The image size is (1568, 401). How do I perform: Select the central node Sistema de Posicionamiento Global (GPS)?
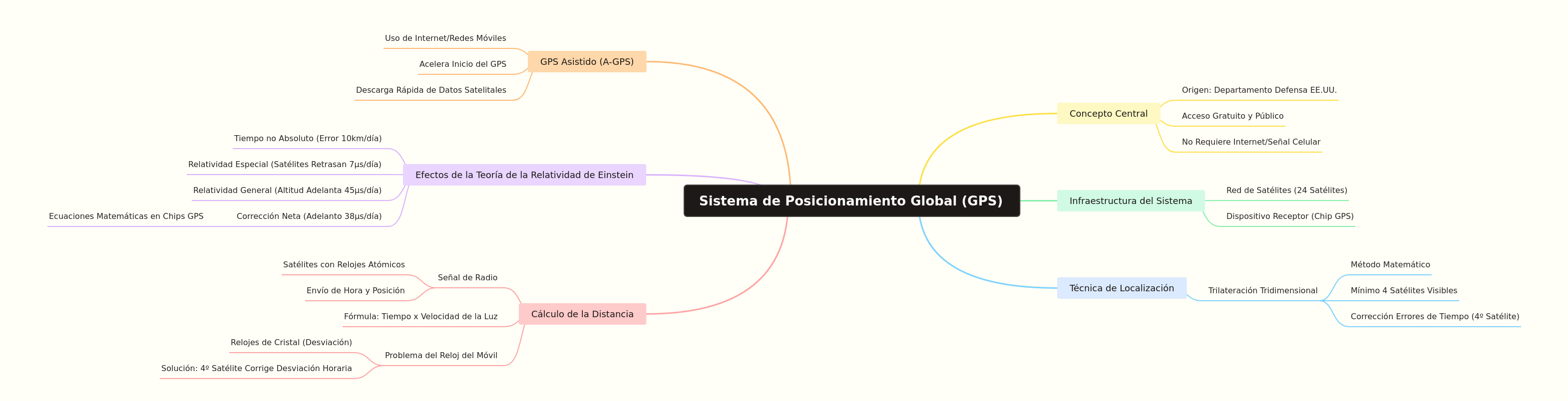tap(851, 200)
